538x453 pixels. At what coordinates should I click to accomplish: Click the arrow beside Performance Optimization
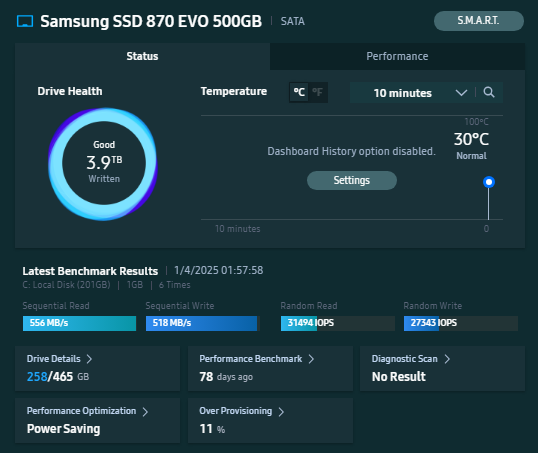(145, 411)
